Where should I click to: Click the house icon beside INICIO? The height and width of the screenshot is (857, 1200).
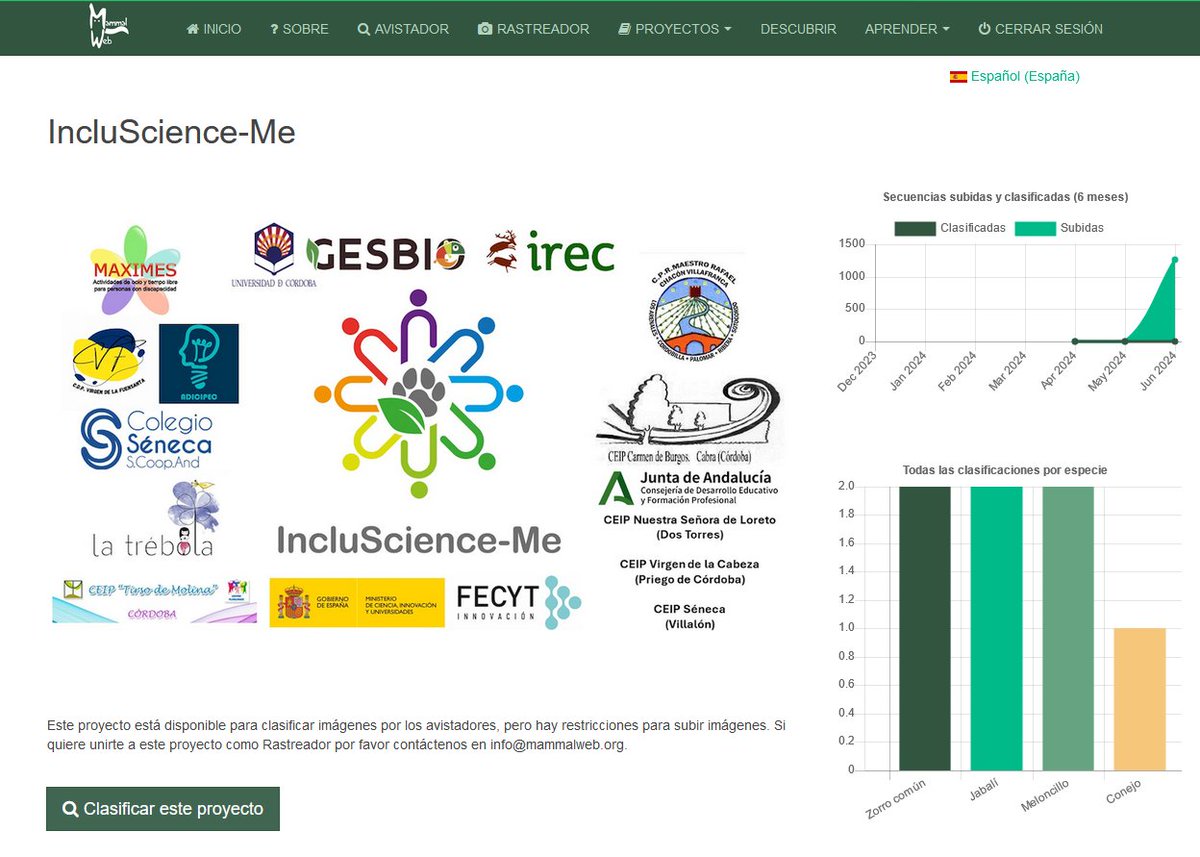193,29
